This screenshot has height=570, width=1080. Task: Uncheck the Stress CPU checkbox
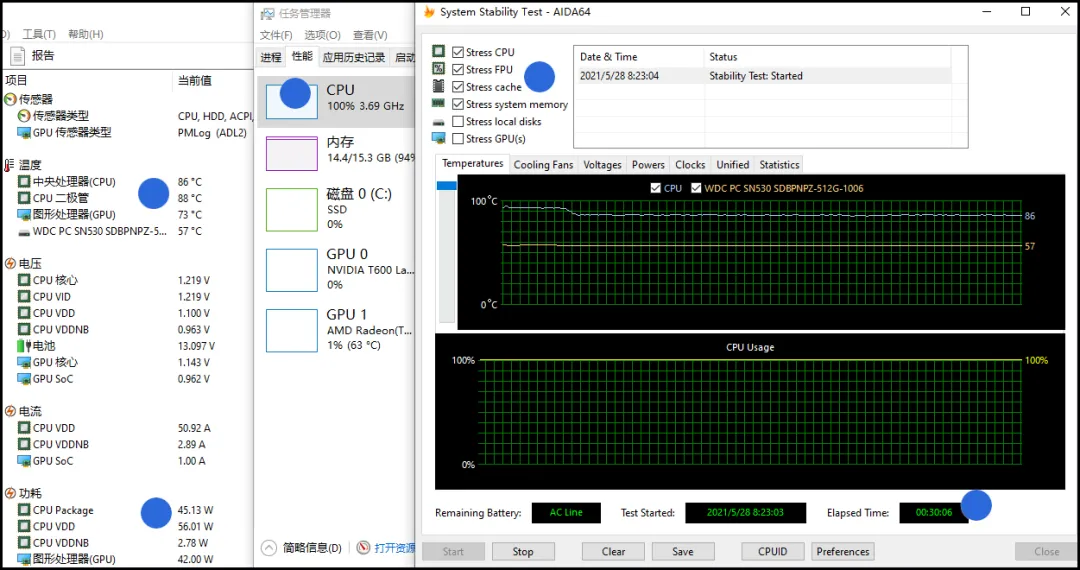click(458, 52)
